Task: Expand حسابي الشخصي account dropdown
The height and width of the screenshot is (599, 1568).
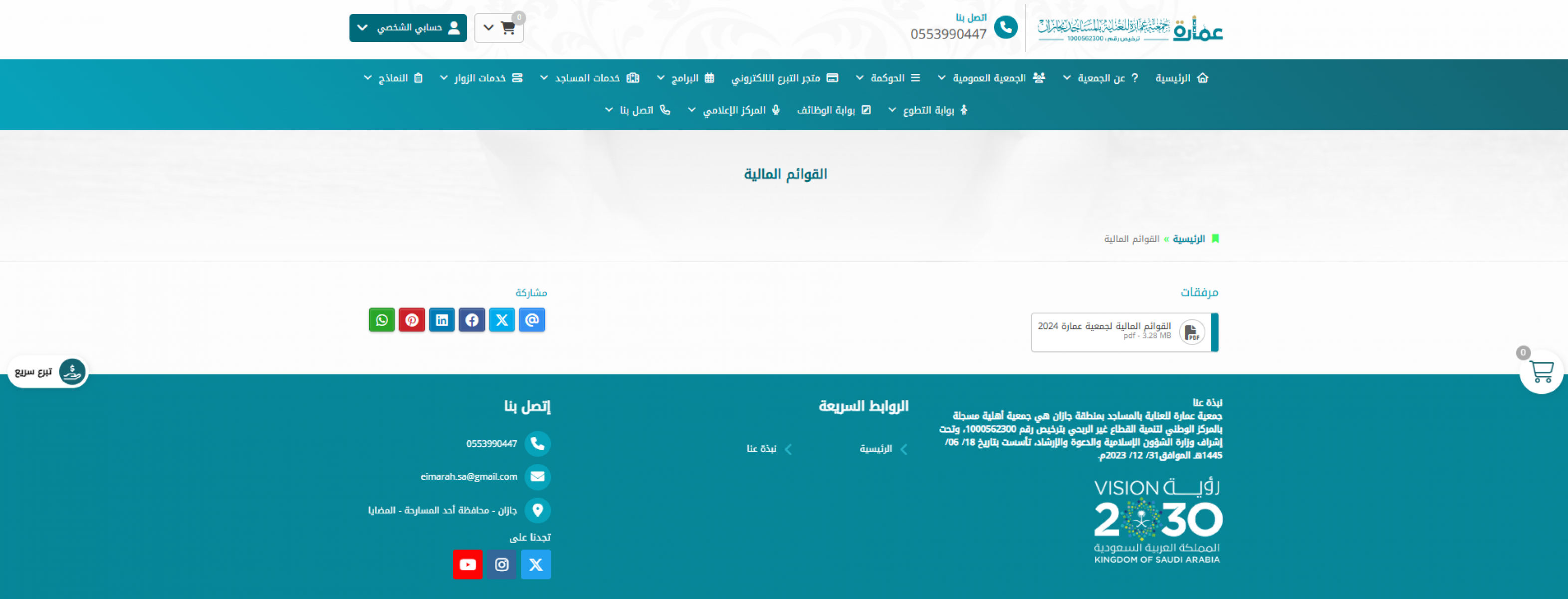Action: pos(408,28)
